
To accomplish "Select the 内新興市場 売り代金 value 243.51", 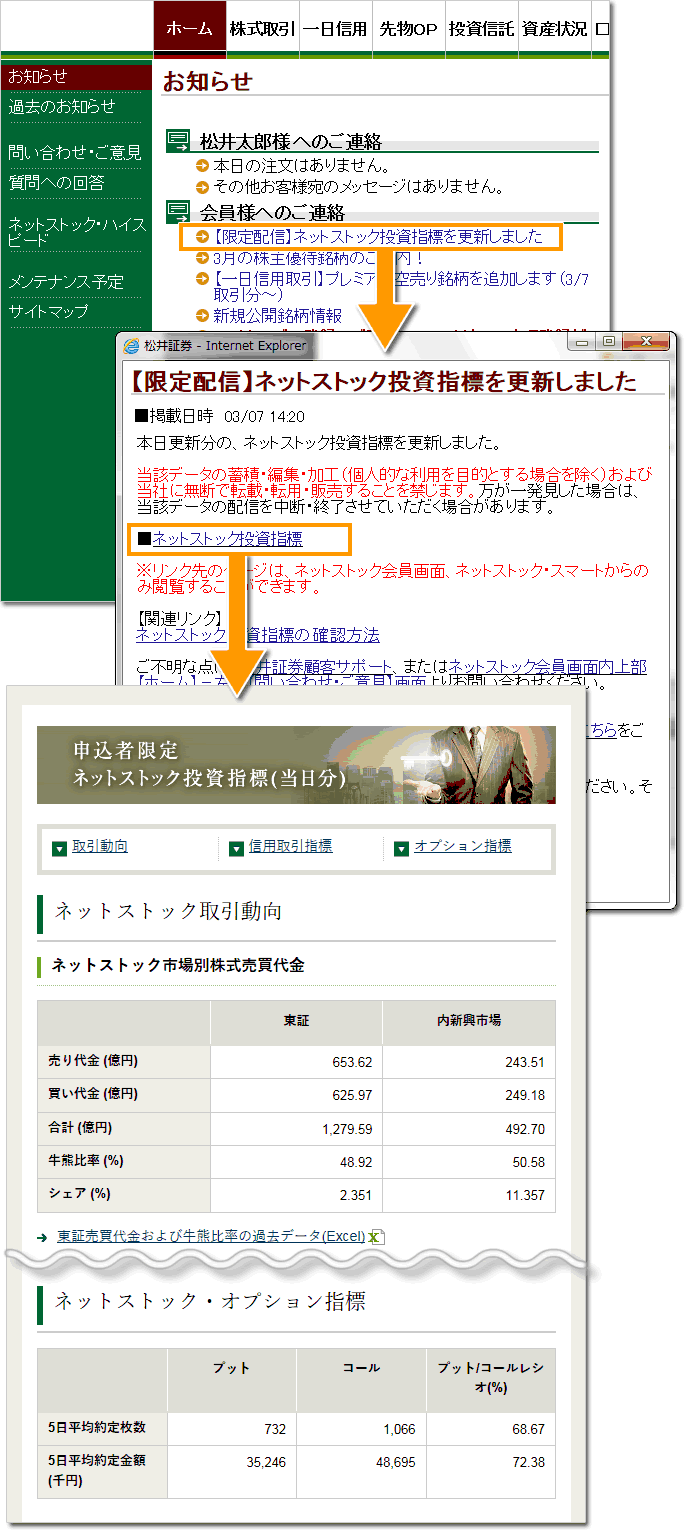I will pyautogui.click(x=525, y=1062).
